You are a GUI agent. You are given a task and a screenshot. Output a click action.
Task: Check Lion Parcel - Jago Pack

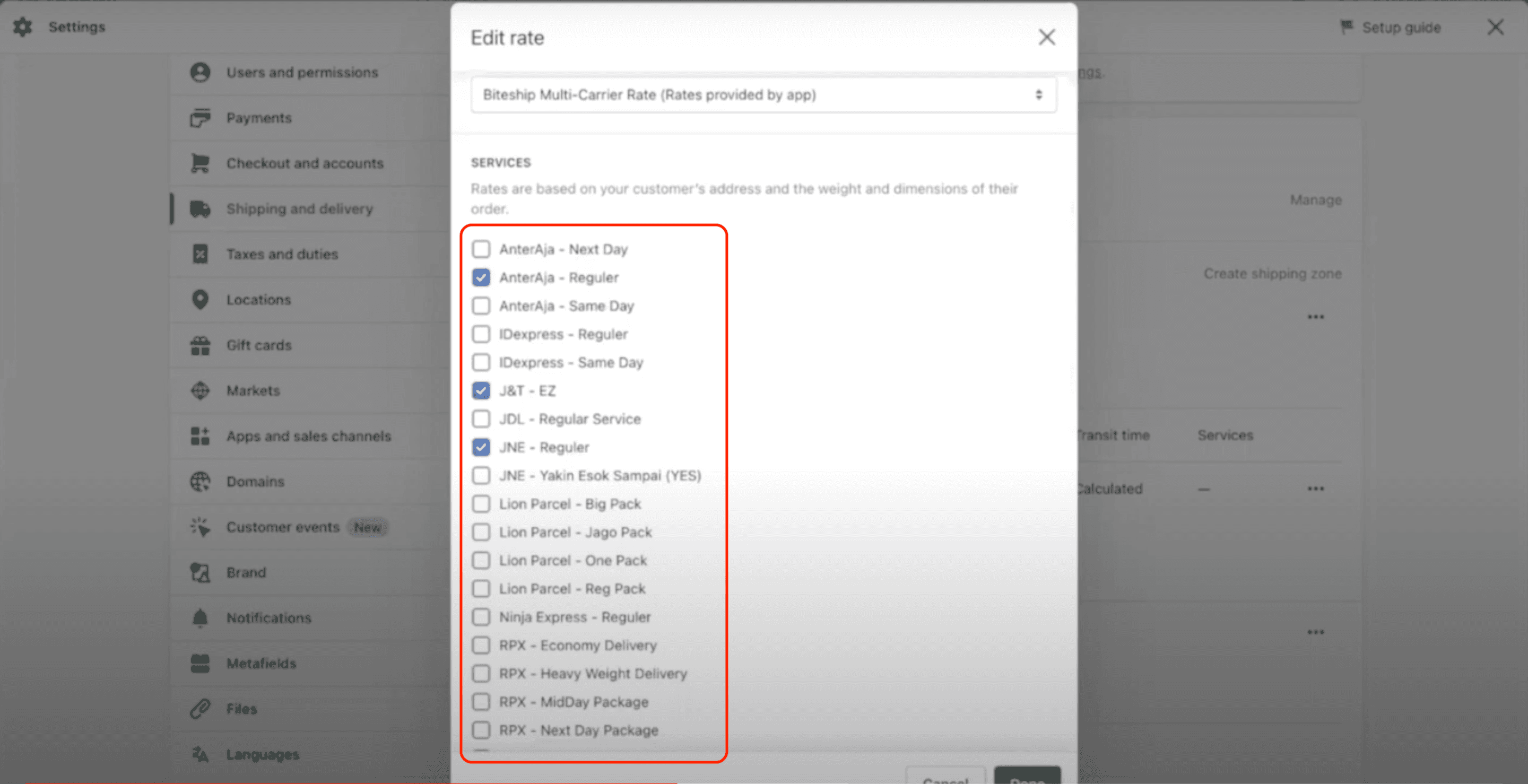[x=481, y=533]
